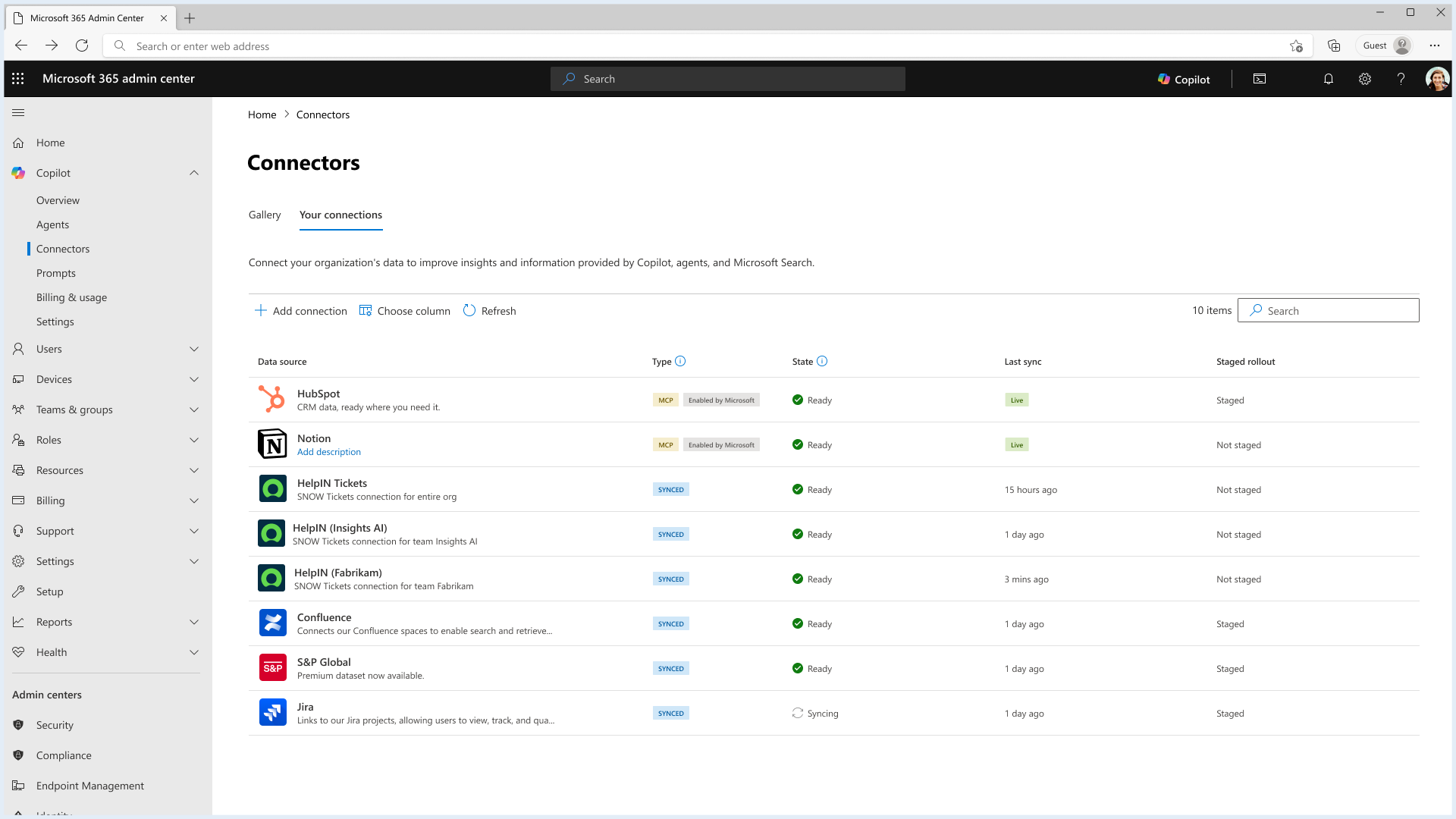1456x819 pixels.
Task: Click the help question mark icon
Action: coord(1401,79)
